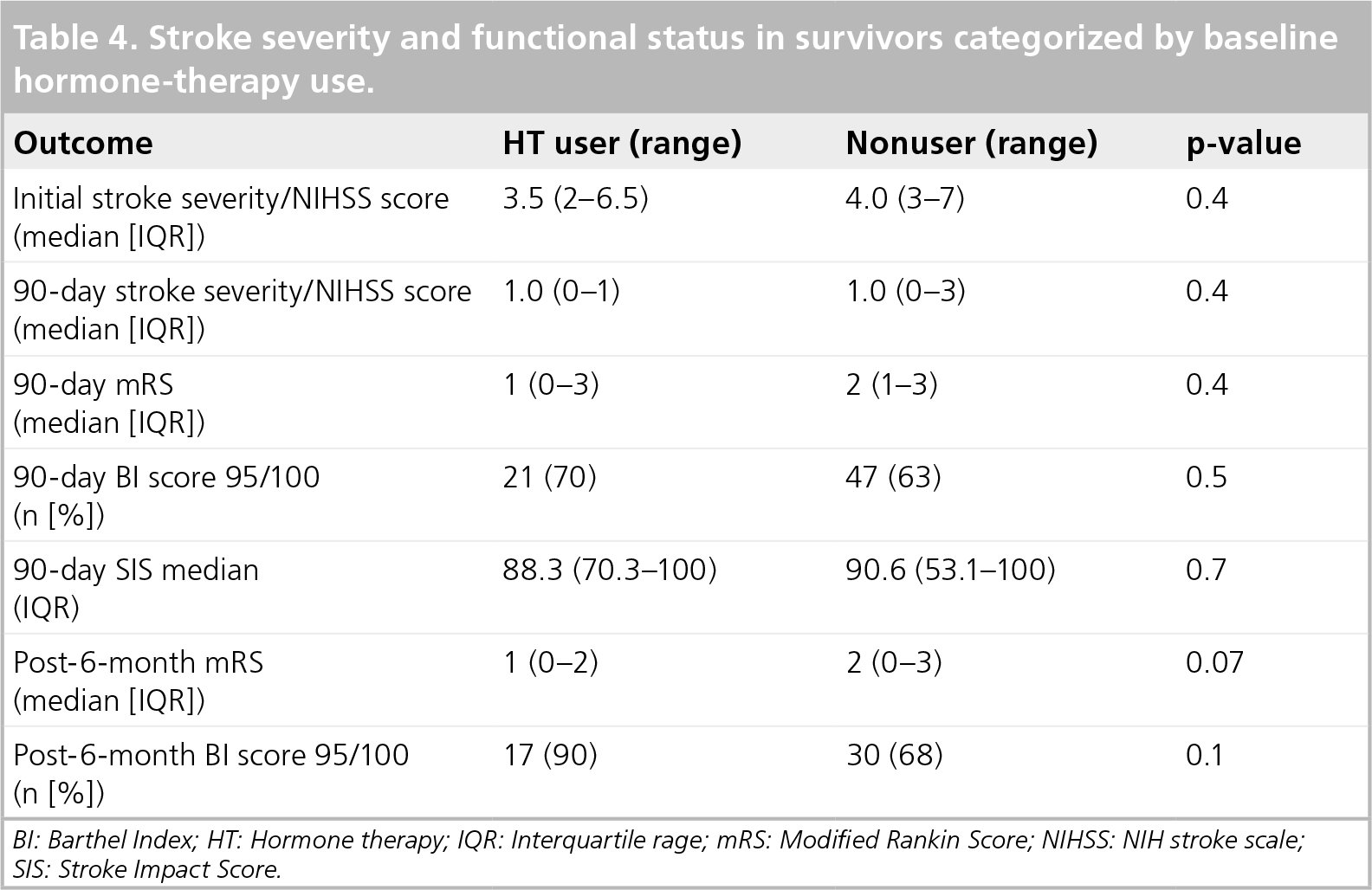Select the 90-day BI score 95/100 label
Viewport: 1372px width, 890px height.
(166, 495)
